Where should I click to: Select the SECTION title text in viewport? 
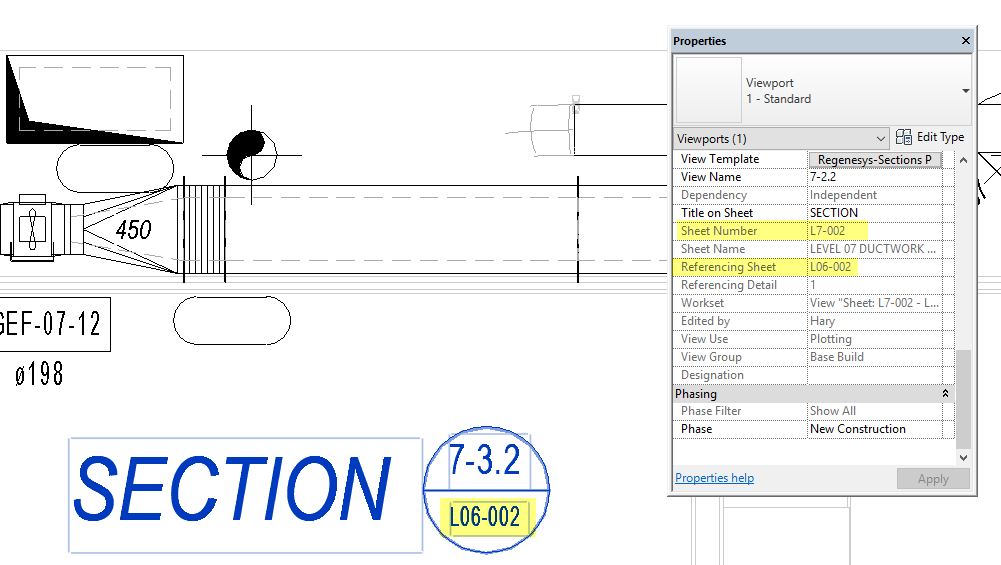coord(233,489)
